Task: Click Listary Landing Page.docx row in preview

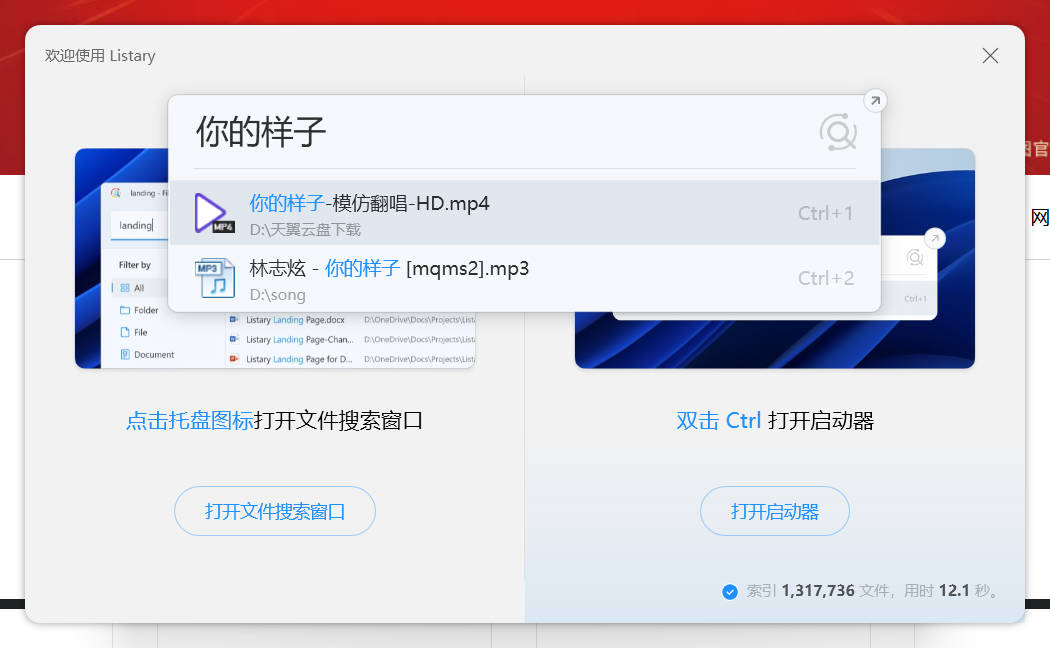Action: pos(352,320)
